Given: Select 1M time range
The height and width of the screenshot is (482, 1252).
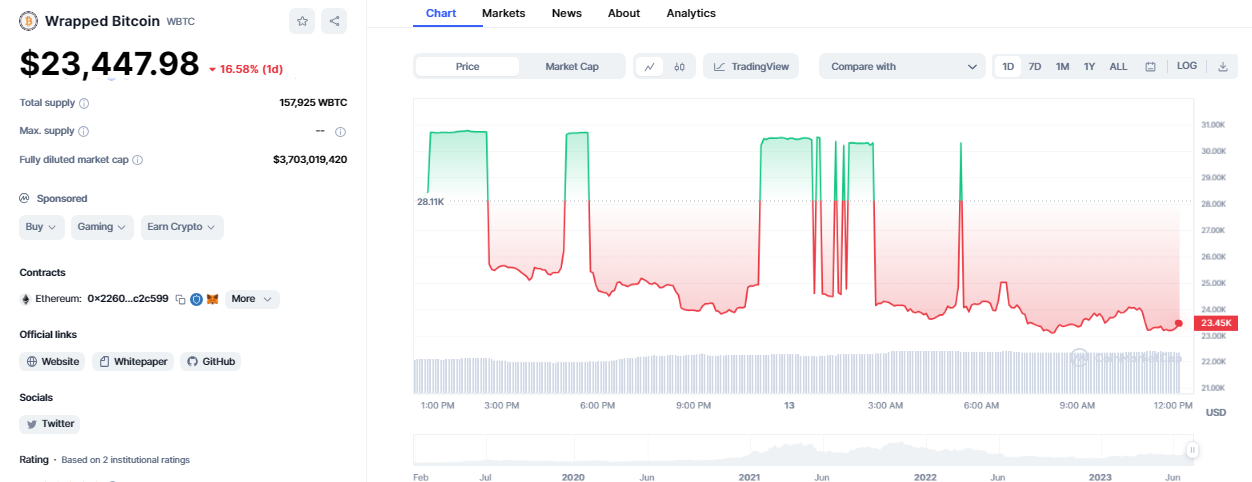Looking at the screenshot, I should [x=1062, y=67].
